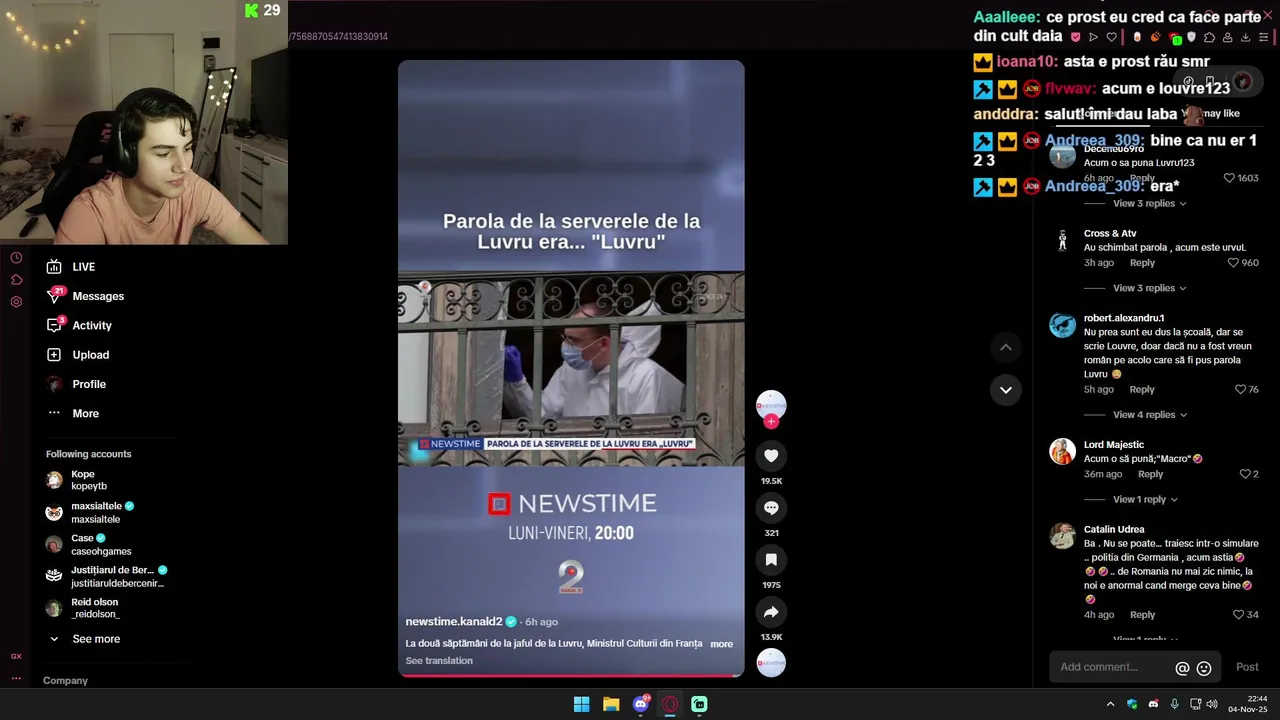Expand the video description with 'more'
This screenshot has height=720, width=1280.
pyautogui.click(x=721, y=644)
